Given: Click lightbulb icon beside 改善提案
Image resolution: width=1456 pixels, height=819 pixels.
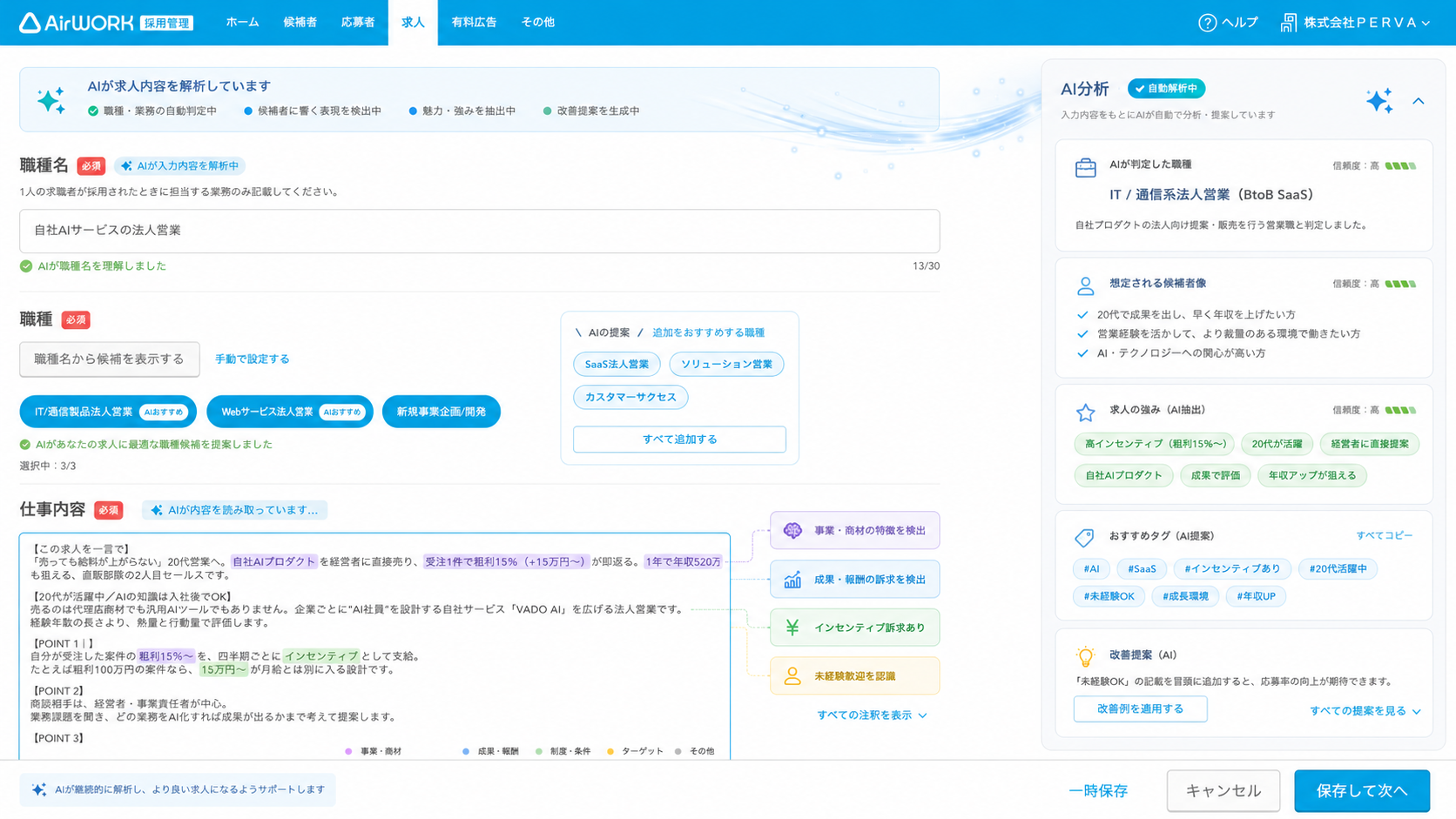Looking at the screenshot, I should (1085, 656).
